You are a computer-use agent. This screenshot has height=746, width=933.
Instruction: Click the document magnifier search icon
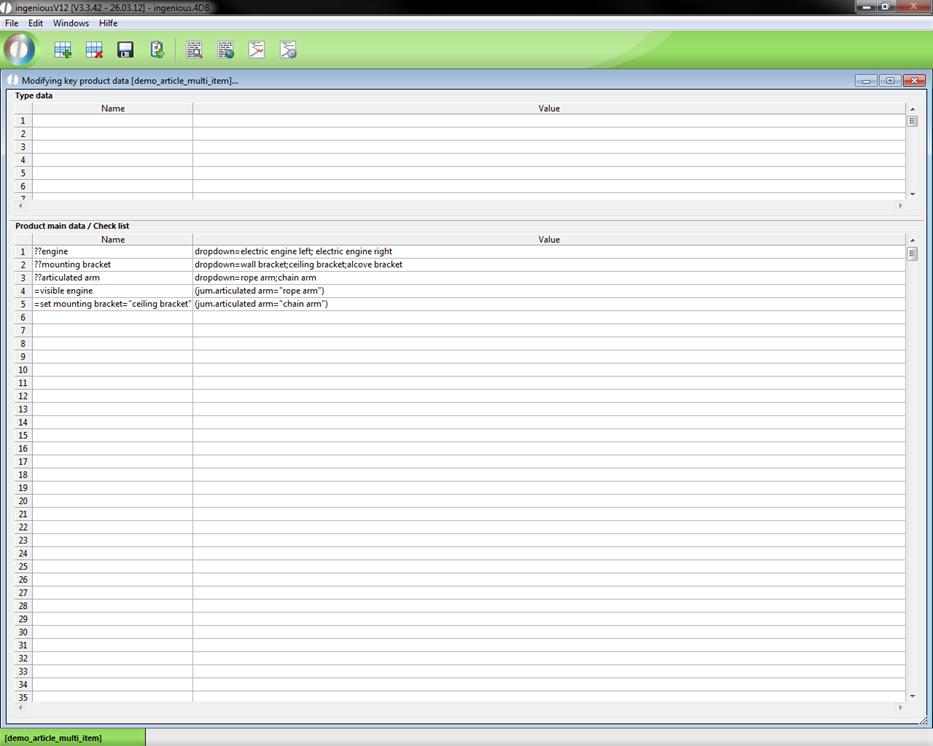[x=194, y=50]
